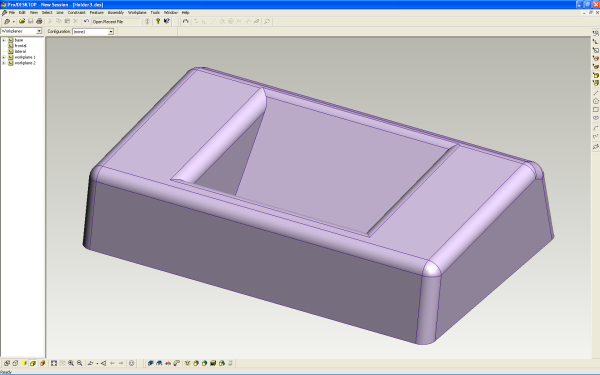Expand the base workplane tree node
Viewport: 600px width, 375px height.
(x=4, y=40)
